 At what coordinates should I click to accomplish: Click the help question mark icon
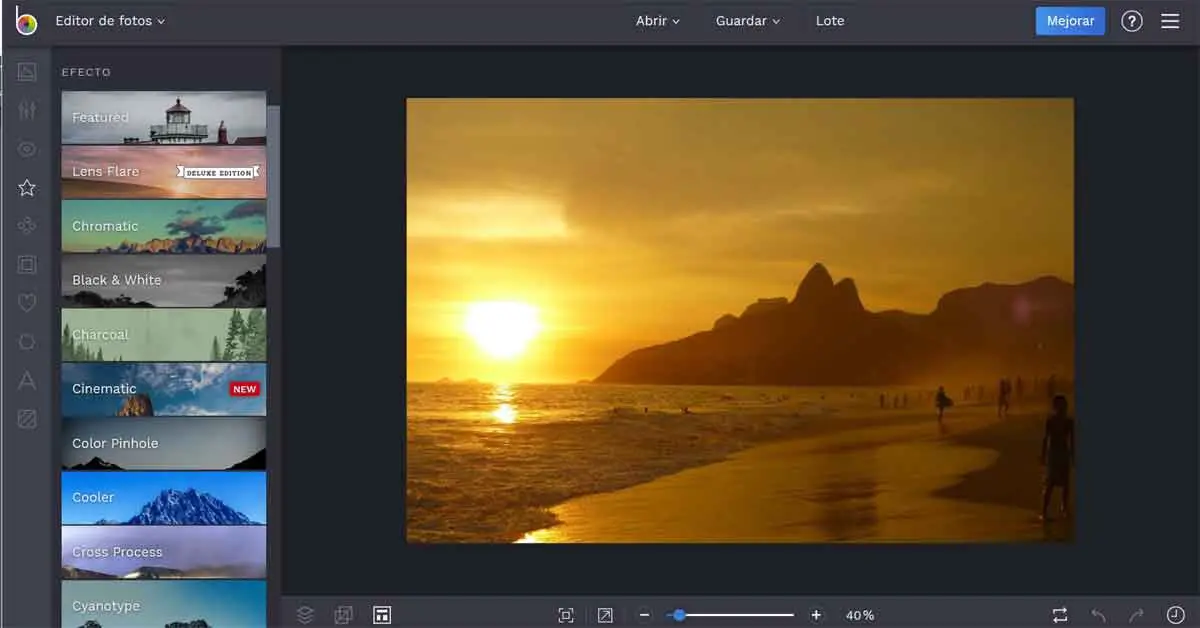click(x=1131, y=21)
